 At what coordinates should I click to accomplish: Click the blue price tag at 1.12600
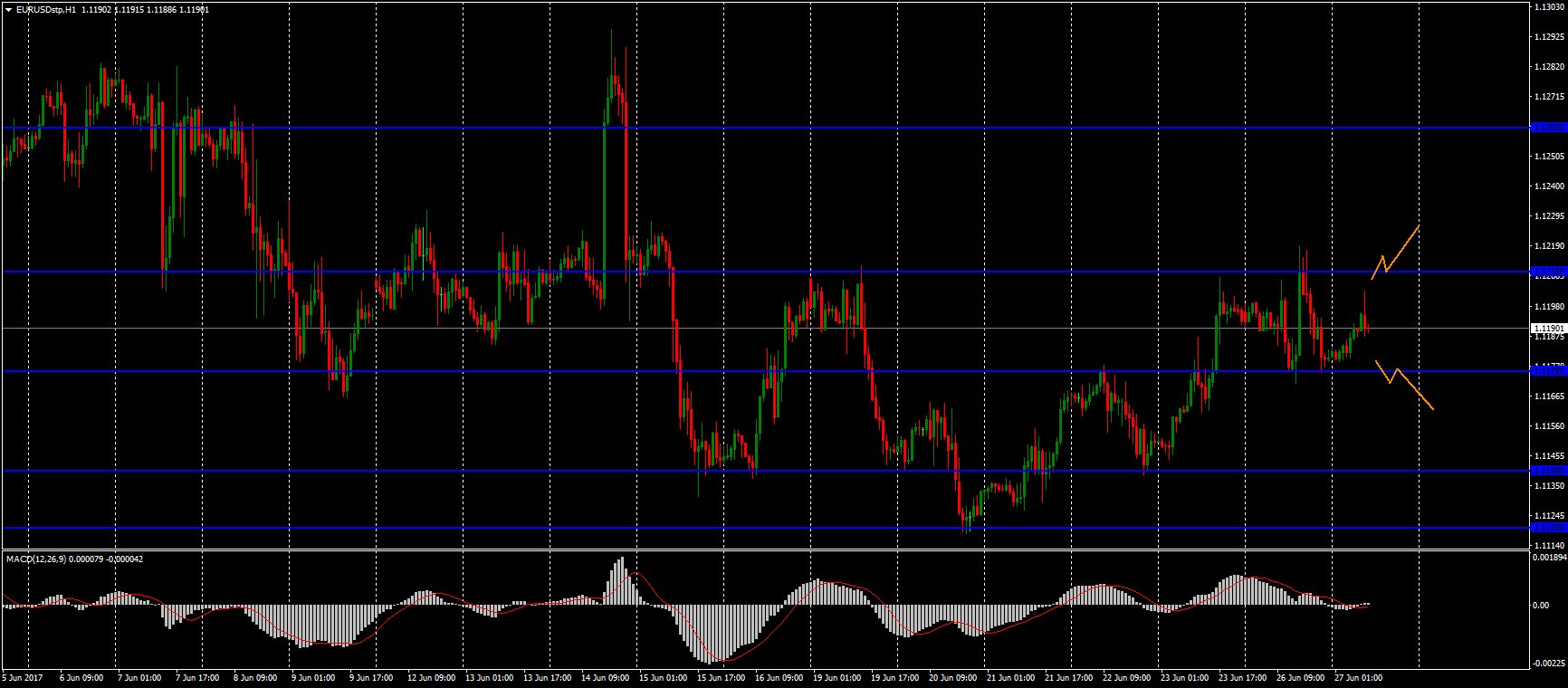point(1546,128)
